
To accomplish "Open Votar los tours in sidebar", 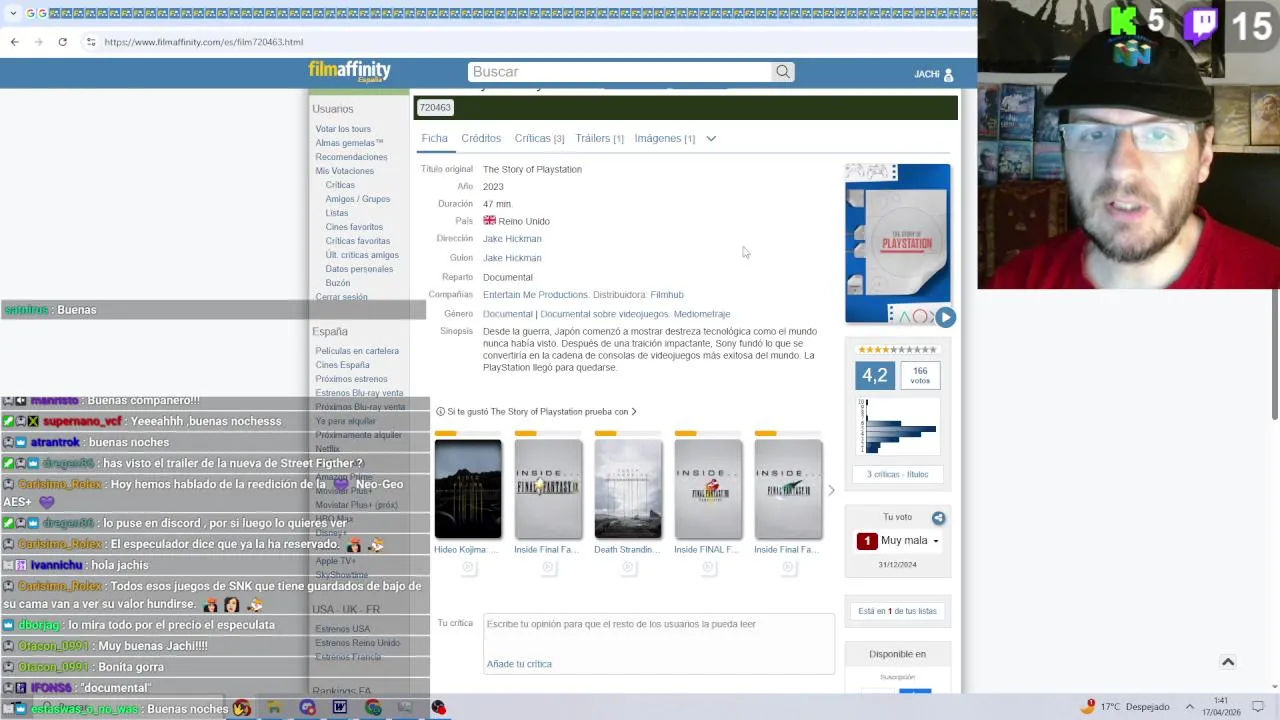I will click(x=343, y=129).
